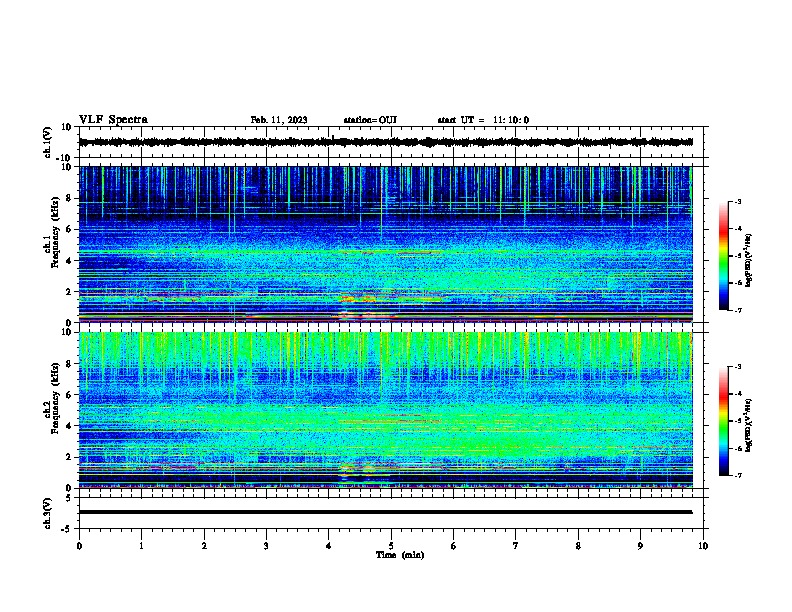Click the "start UT = 11:10:0" header text
This screenshot has height=612, width=792.
click(483, 120)
